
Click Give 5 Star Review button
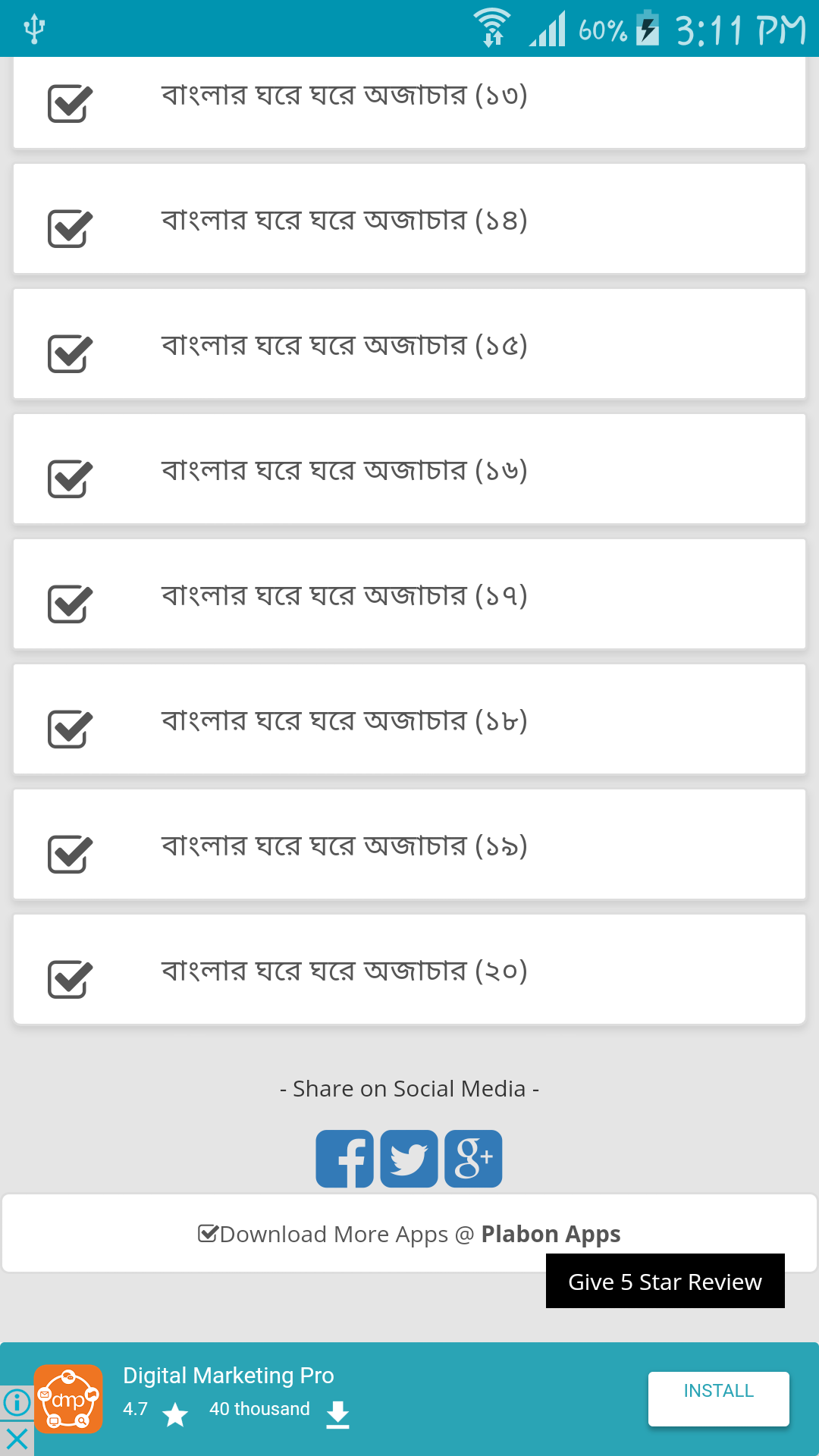[x=665, y=1281]
